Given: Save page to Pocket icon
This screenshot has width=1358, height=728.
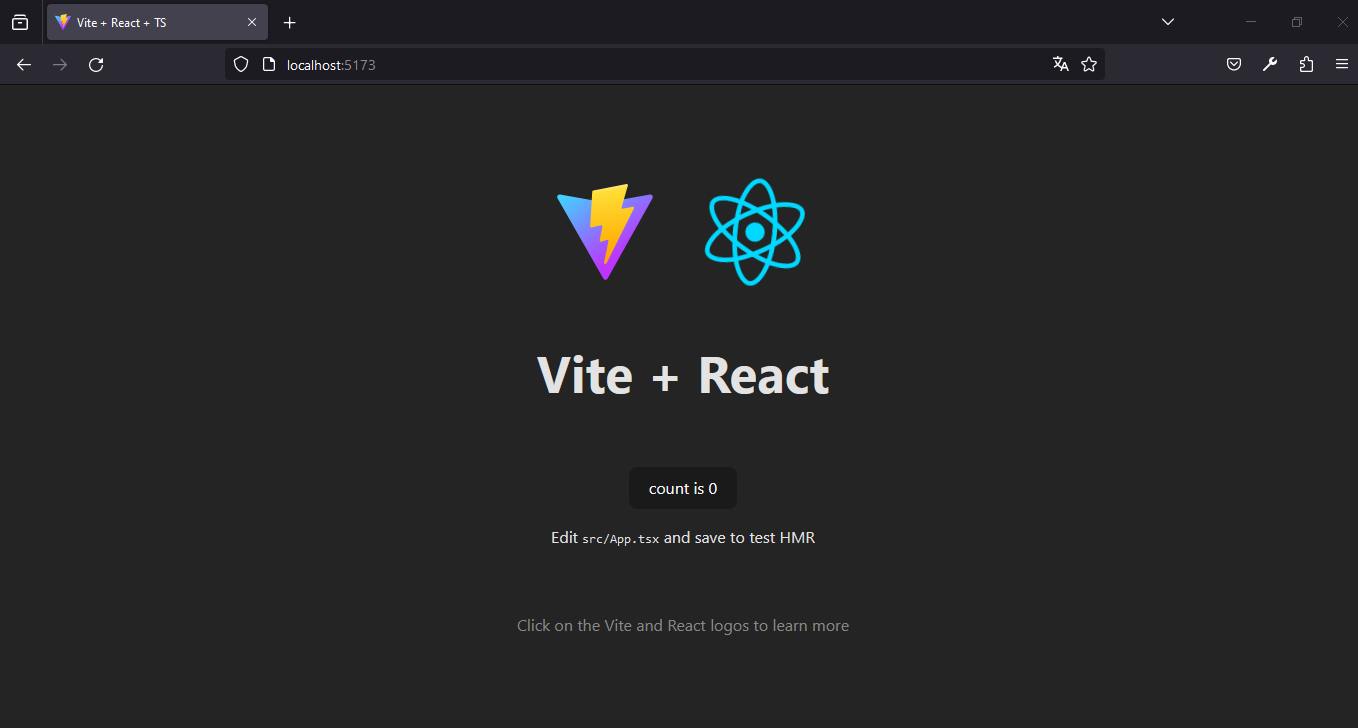Looking at the screenshot, I should (1233, 63).
